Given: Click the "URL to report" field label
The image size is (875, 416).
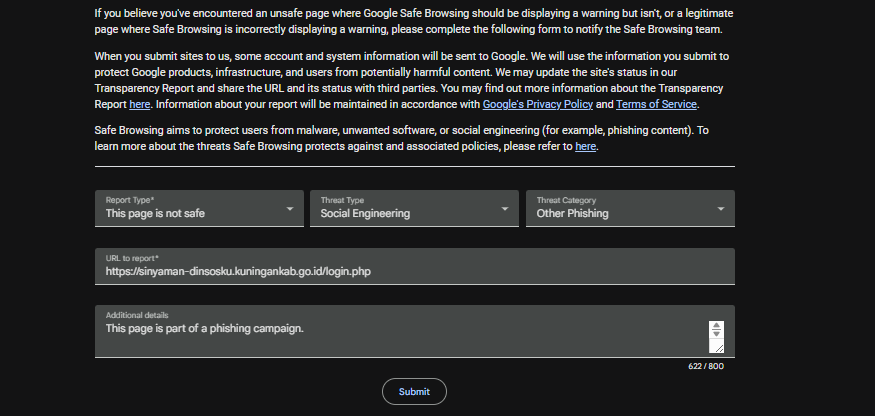Looking at the screenshot, I should [132, 258].
